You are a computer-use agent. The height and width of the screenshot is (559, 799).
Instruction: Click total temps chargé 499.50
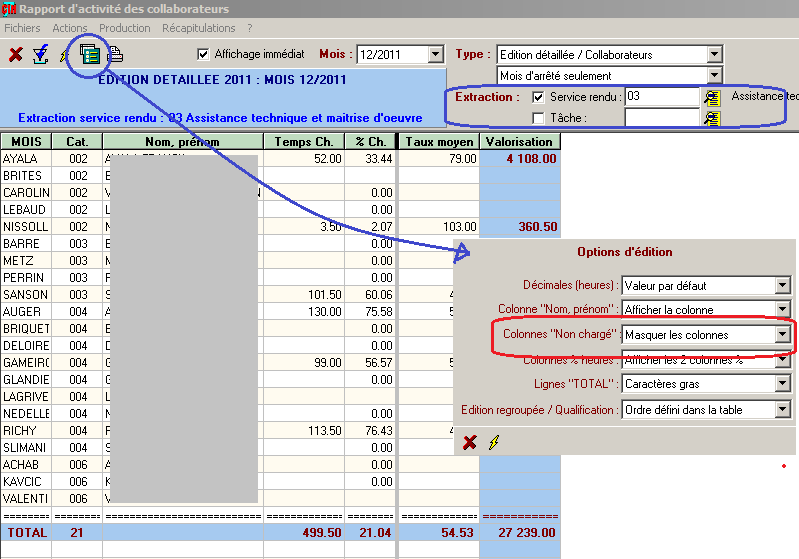tap(322, 533)
